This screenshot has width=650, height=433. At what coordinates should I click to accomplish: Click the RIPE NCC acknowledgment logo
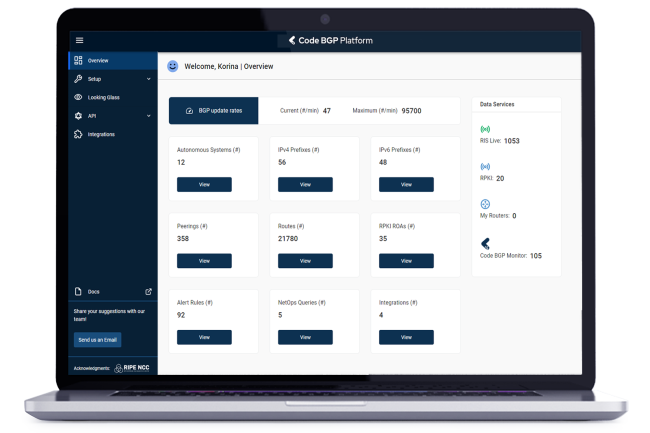[x=133, y=369]
